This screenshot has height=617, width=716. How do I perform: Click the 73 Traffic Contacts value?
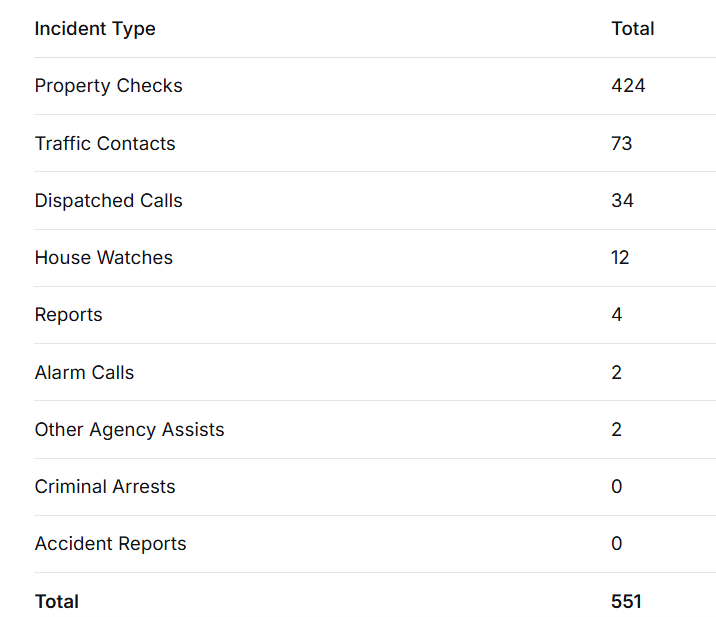point(622,143)
